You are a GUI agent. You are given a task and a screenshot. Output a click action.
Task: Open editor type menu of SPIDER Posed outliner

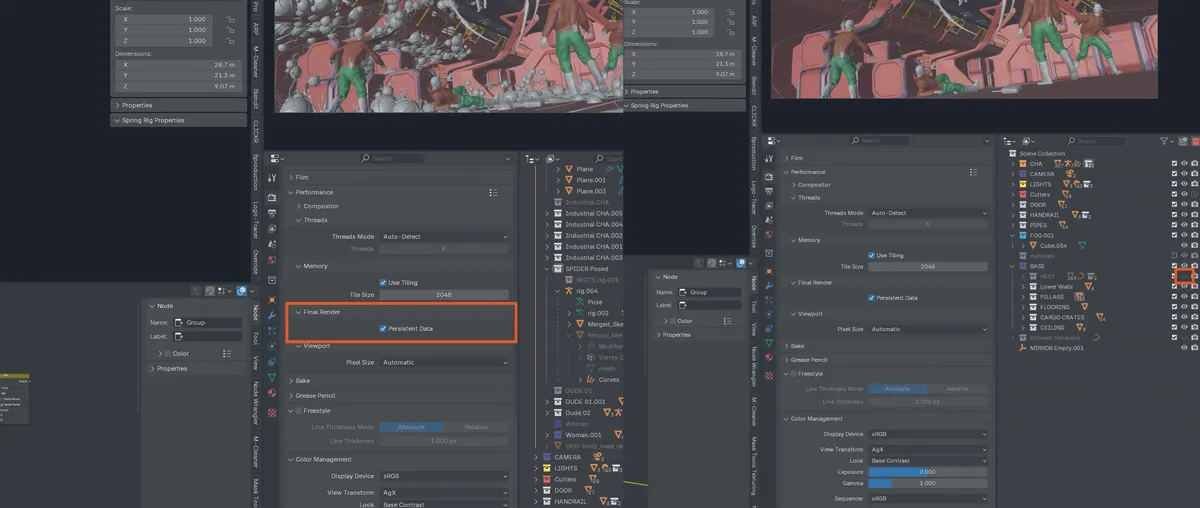point(532,158)
